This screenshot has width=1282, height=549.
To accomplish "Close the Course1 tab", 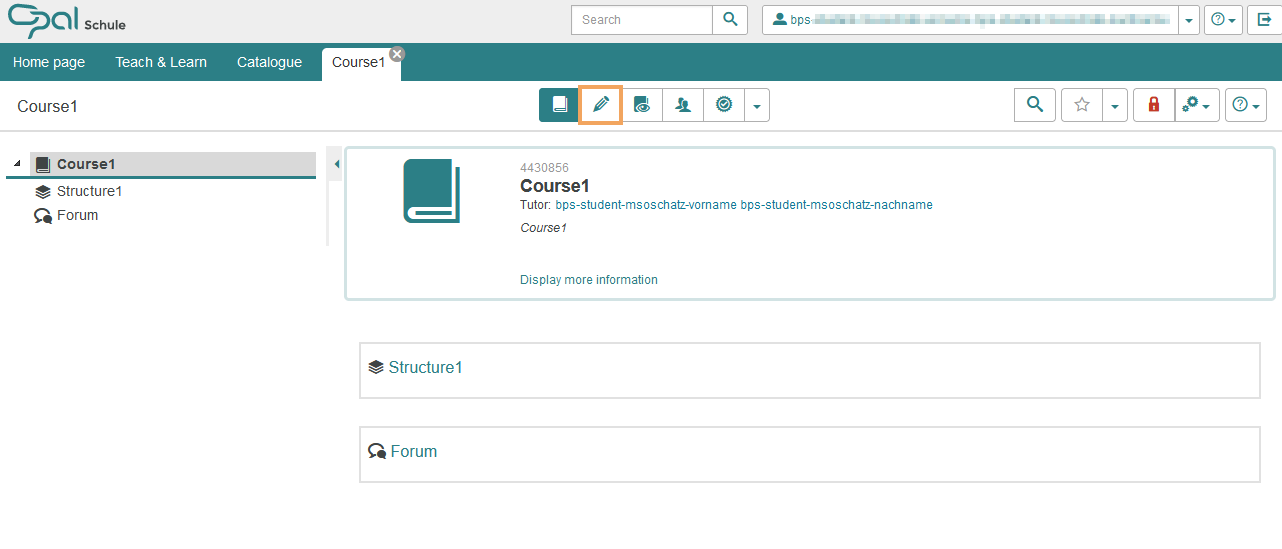I will (x=397, y=54).
